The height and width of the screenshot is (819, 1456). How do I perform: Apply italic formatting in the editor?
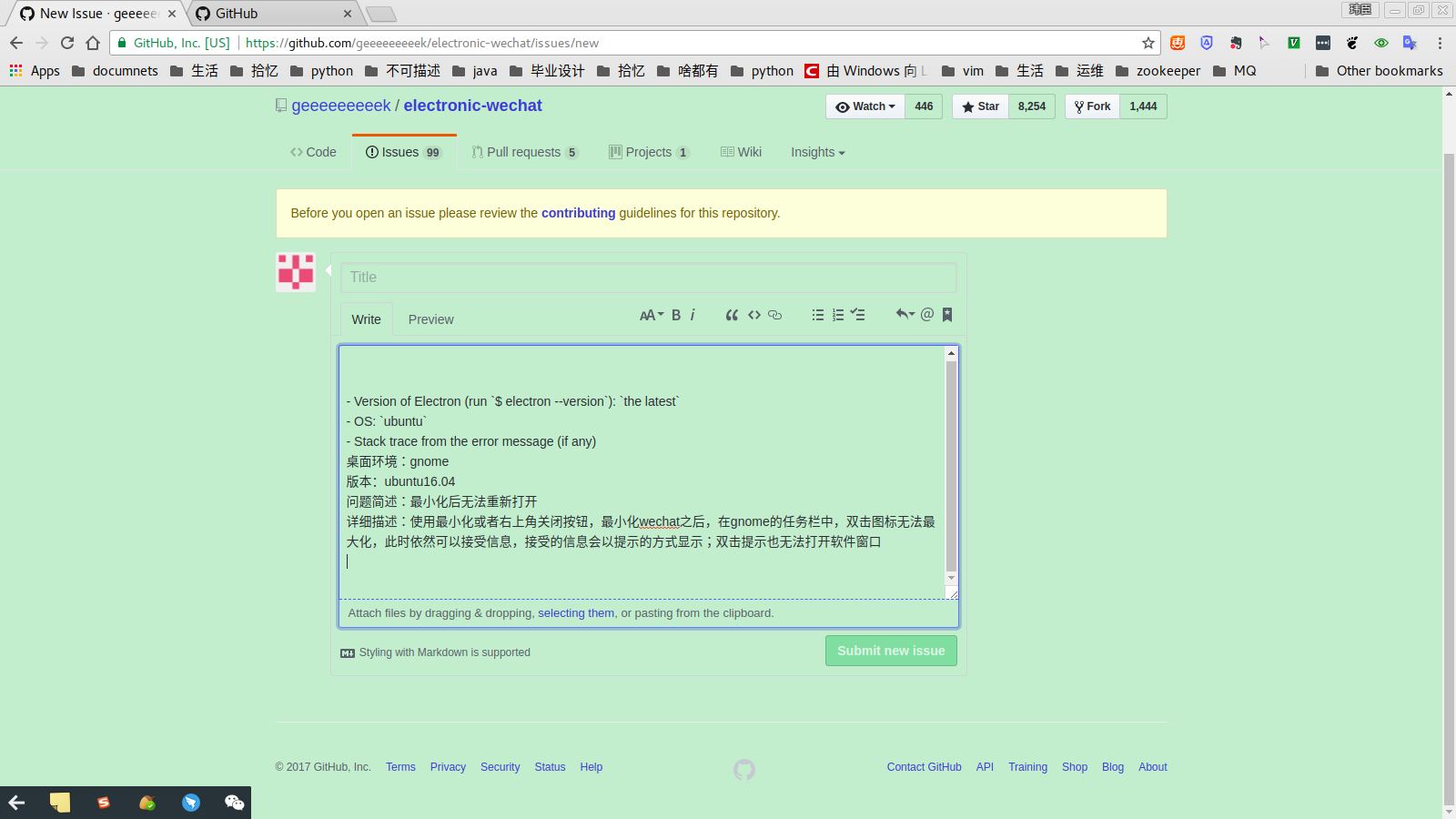pos(693,315)
